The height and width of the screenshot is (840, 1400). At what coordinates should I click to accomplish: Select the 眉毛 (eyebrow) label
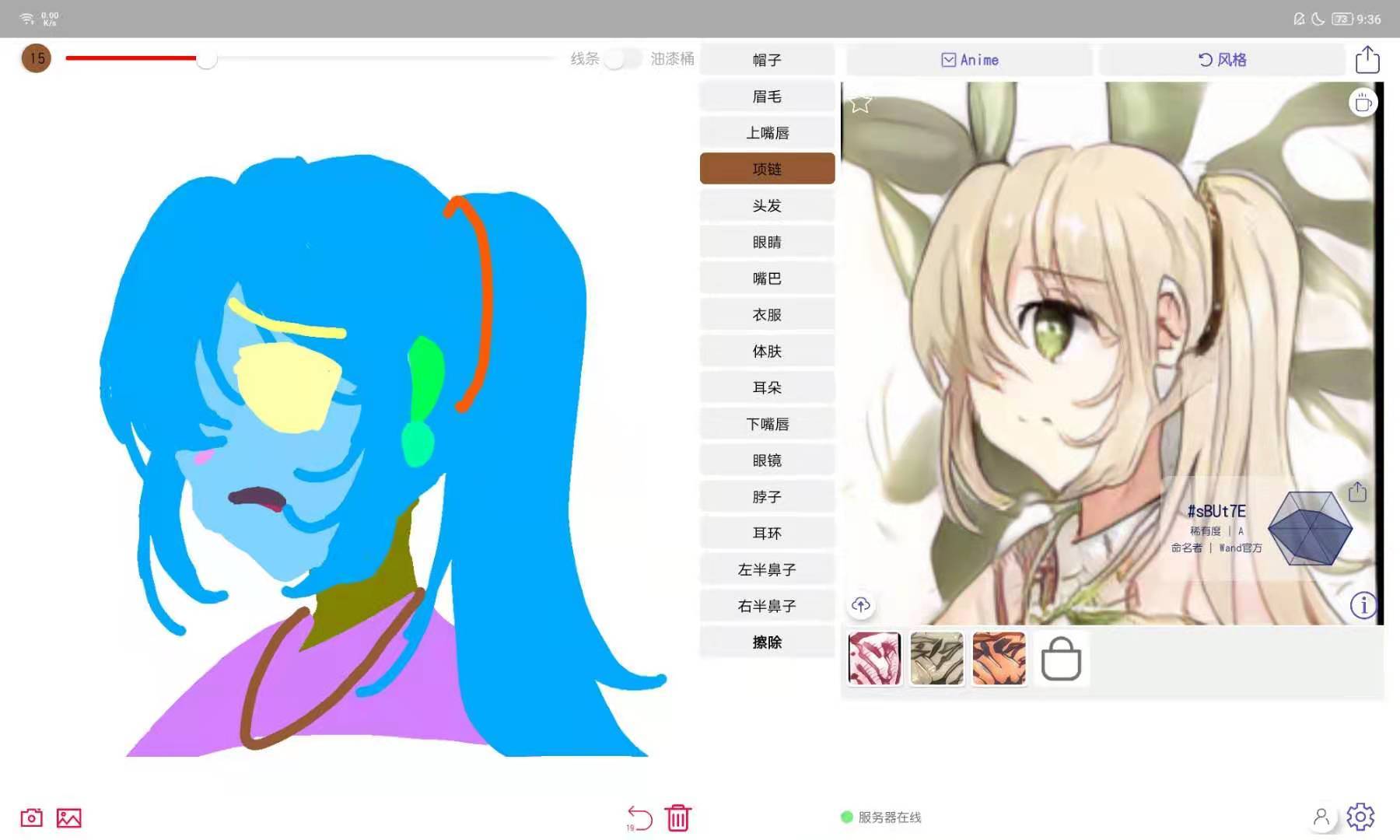(x=767, y=96)
